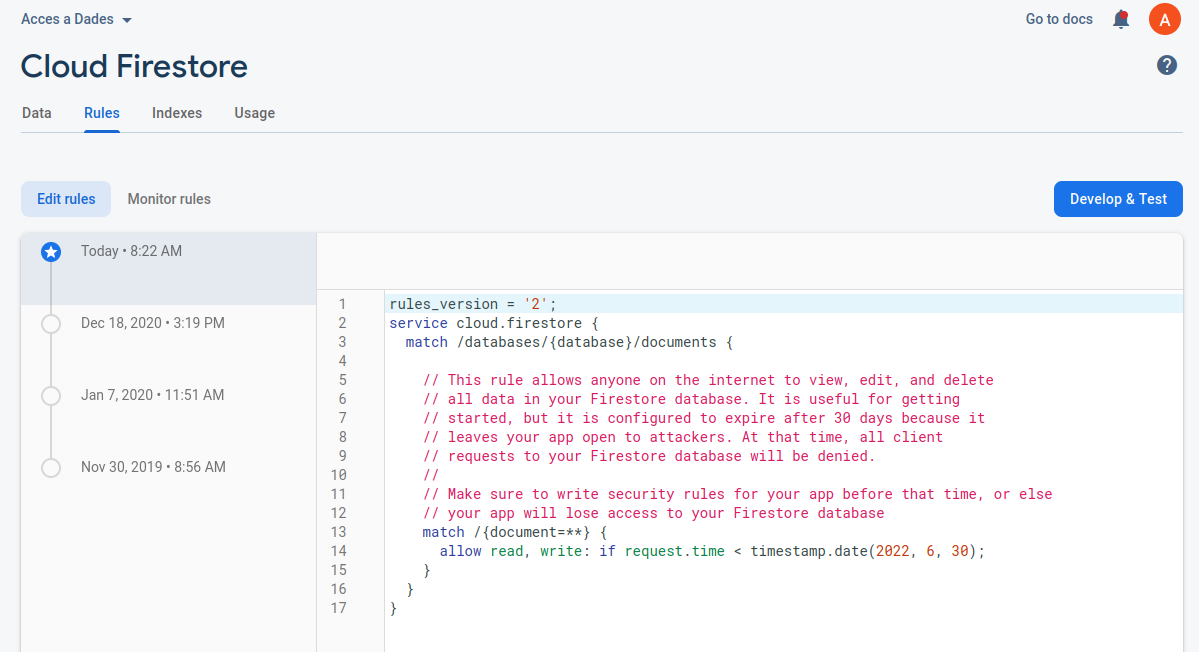Select the starred current rules version marker
Image resolution: width=1199 pixels, height=652 pixels.
(x=51, y=252)
